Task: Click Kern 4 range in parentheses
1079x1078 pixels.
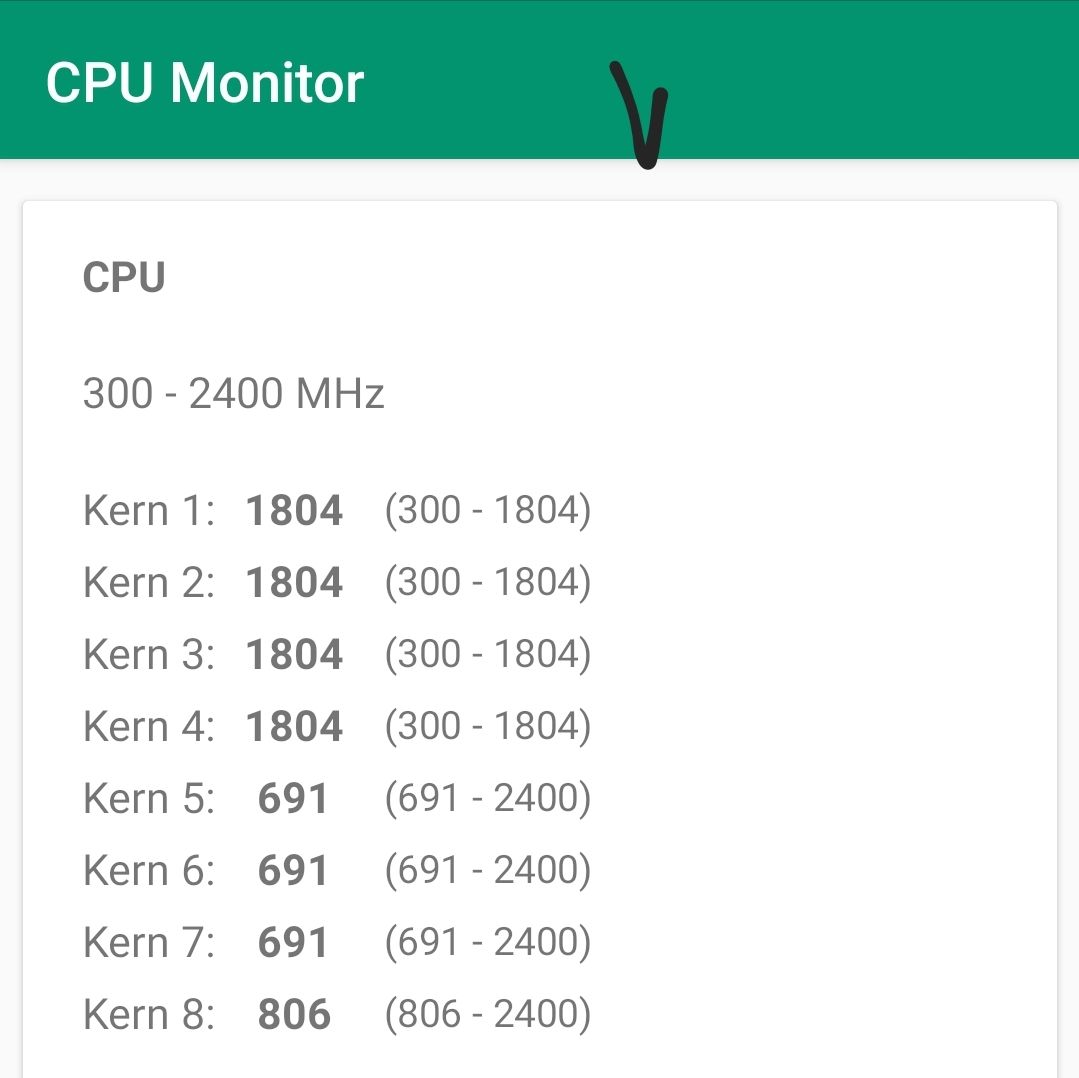Action: point(488,727)
